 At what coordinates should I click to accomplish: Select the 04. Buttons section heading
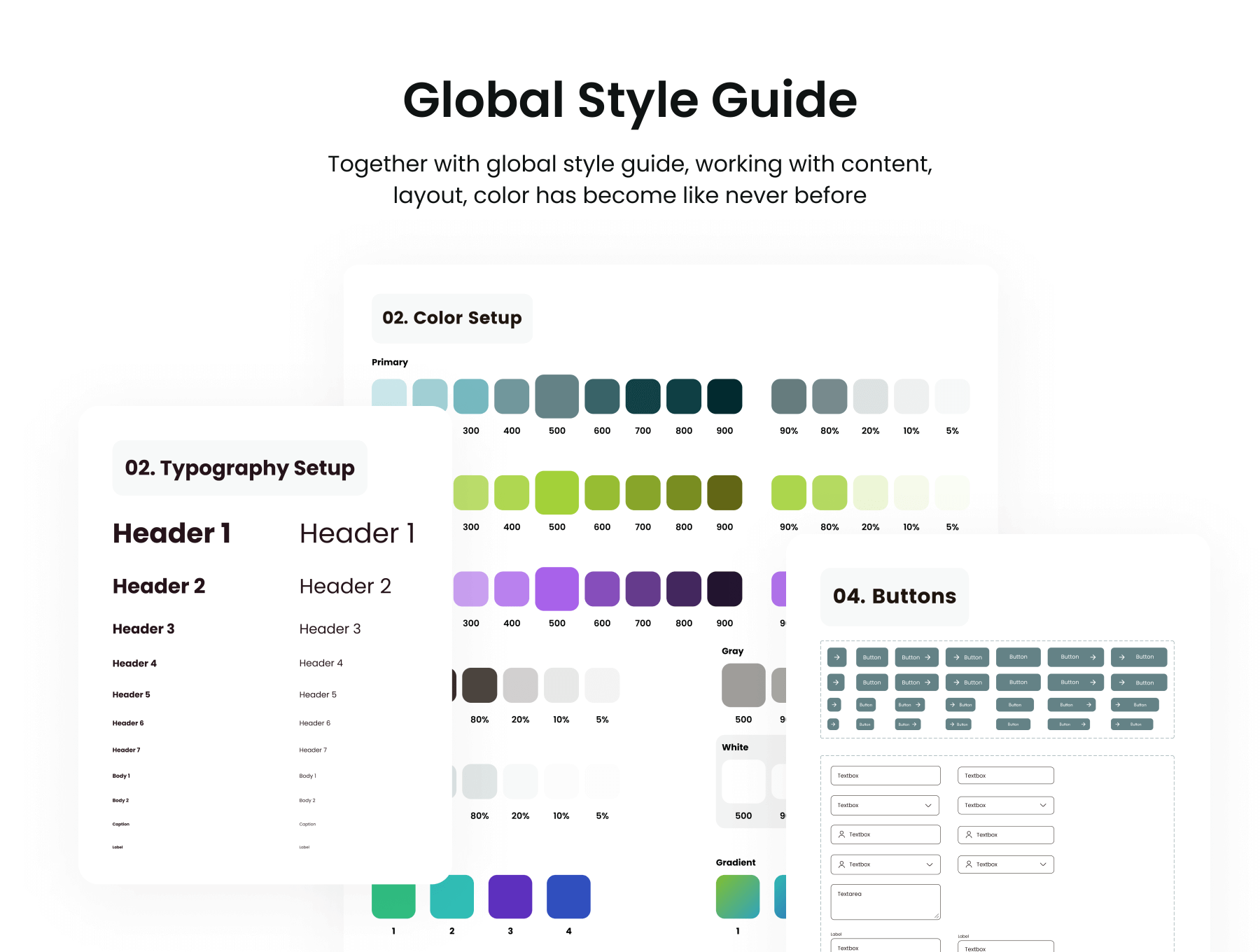coord(894,596)
